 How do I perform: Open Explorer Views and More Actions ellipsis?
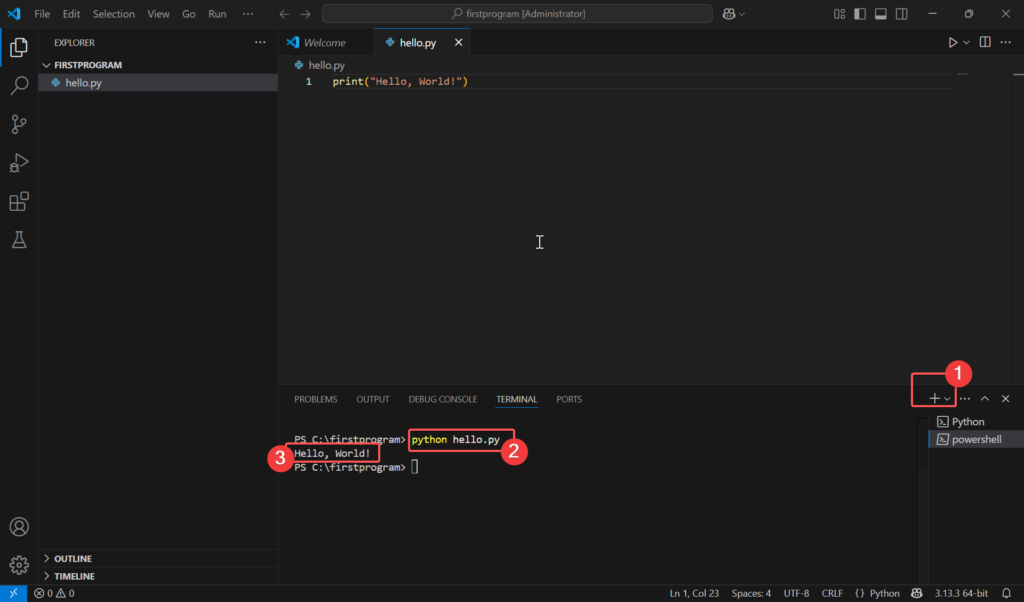pyautogui.click(x=260, y=42)
